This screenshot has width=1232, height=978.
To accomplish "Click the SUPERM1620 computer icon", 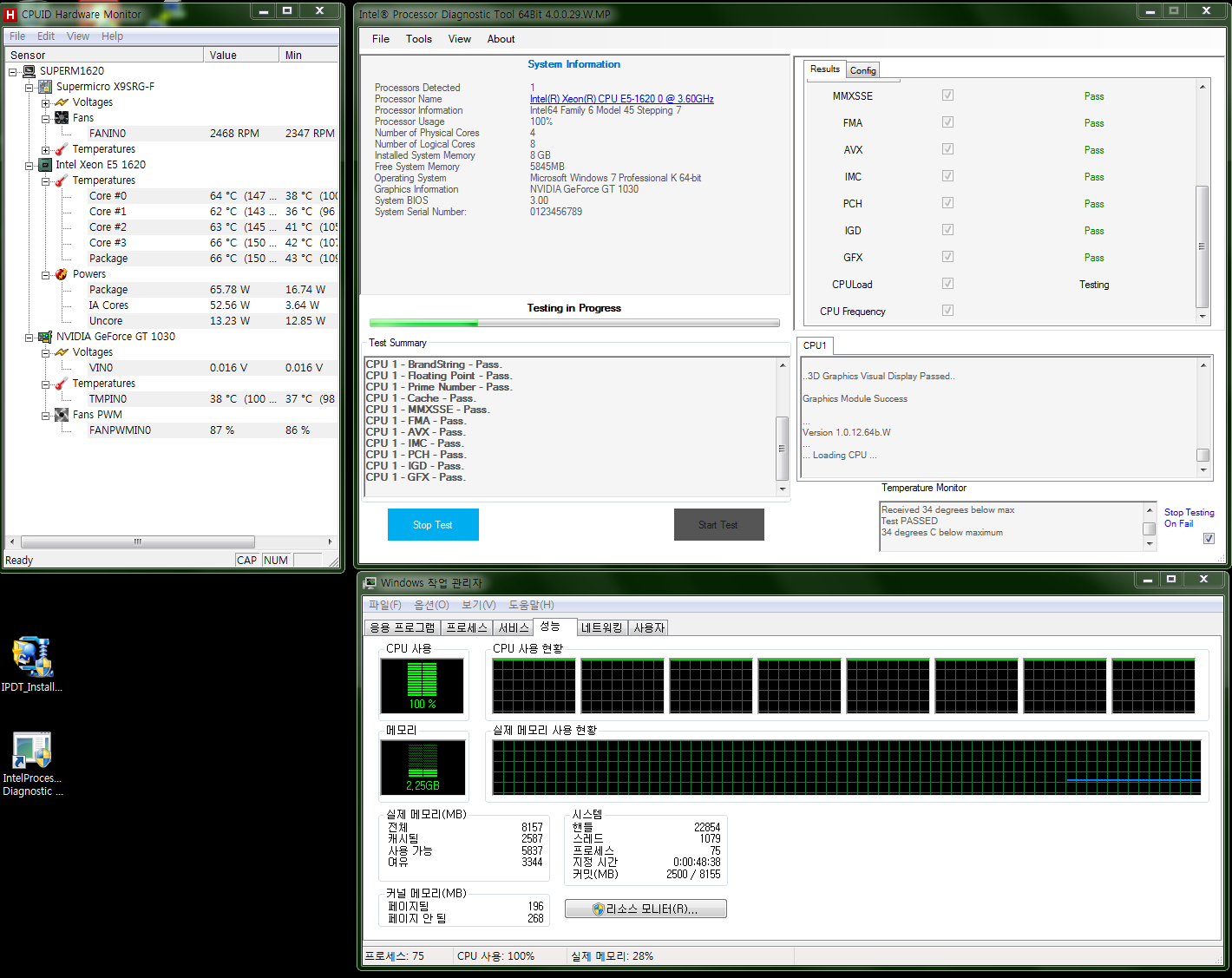I will 29,71.
